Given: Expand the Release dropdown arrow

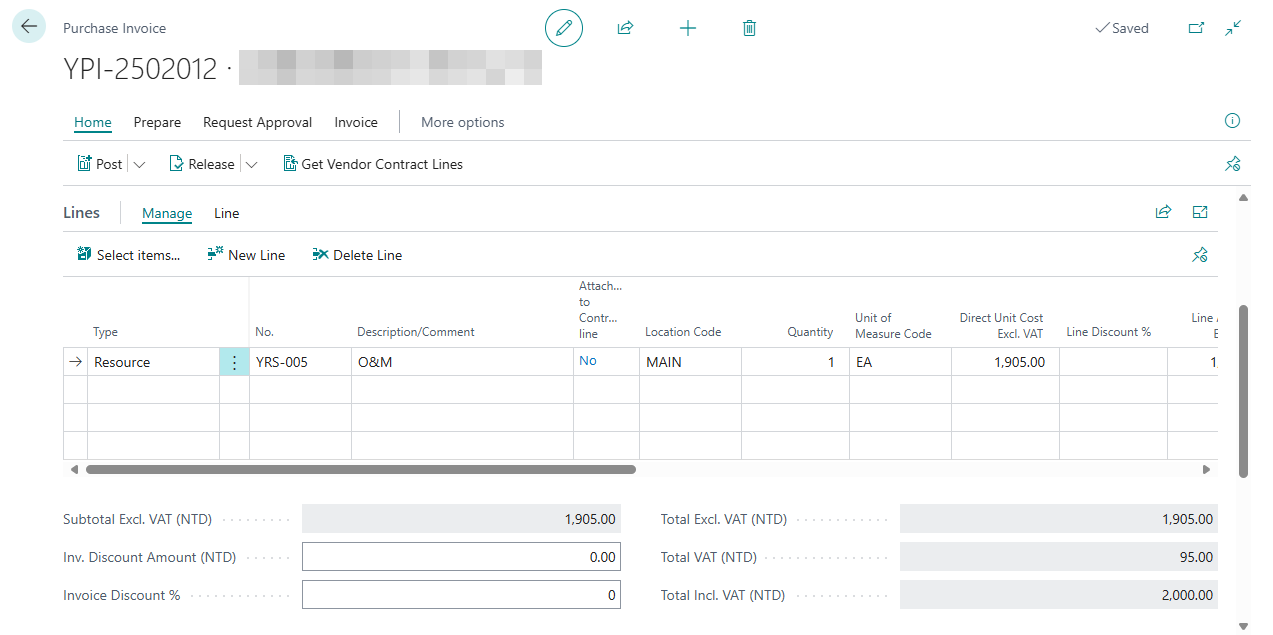Looking at the screenshot, I should click(251, 164).
